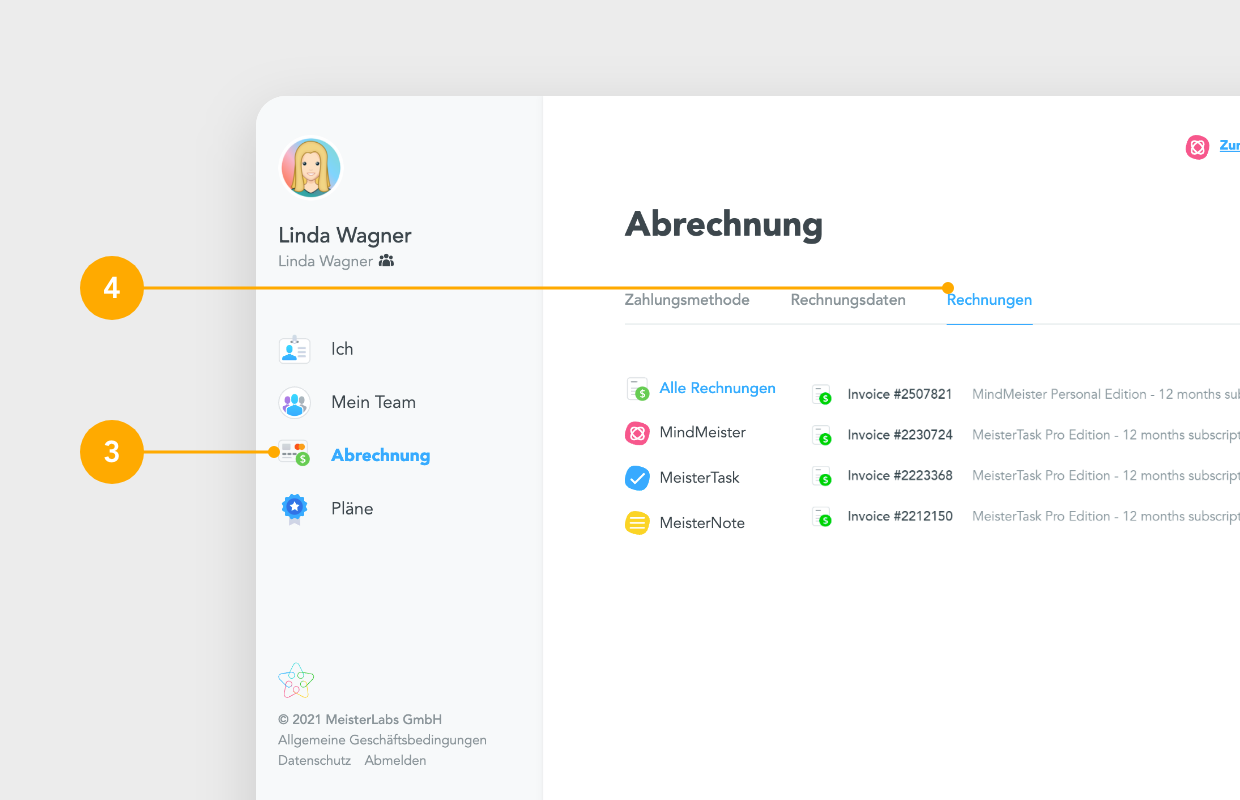
Task: Open Invoice #2507821
Action: [x=900, y=394]
